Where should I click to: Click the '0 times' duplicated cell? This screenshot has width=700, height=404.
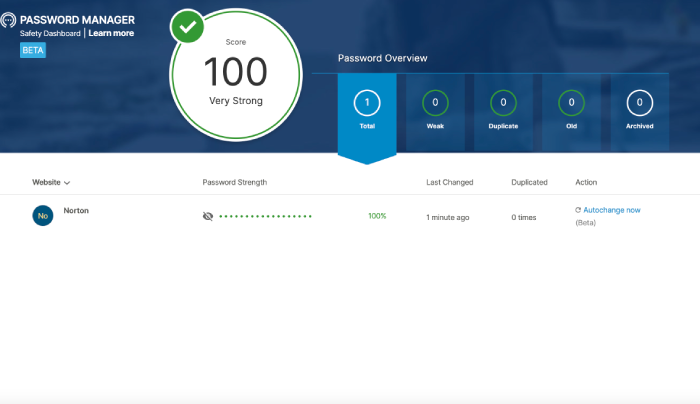(x=524, y=217)
